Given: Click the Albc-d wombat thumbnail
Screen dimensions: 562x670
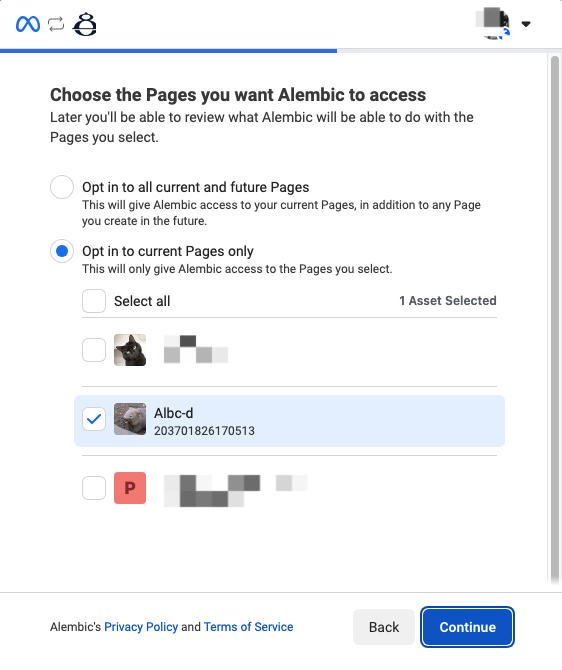Looking at the screenshot, I should click(130, 419).
